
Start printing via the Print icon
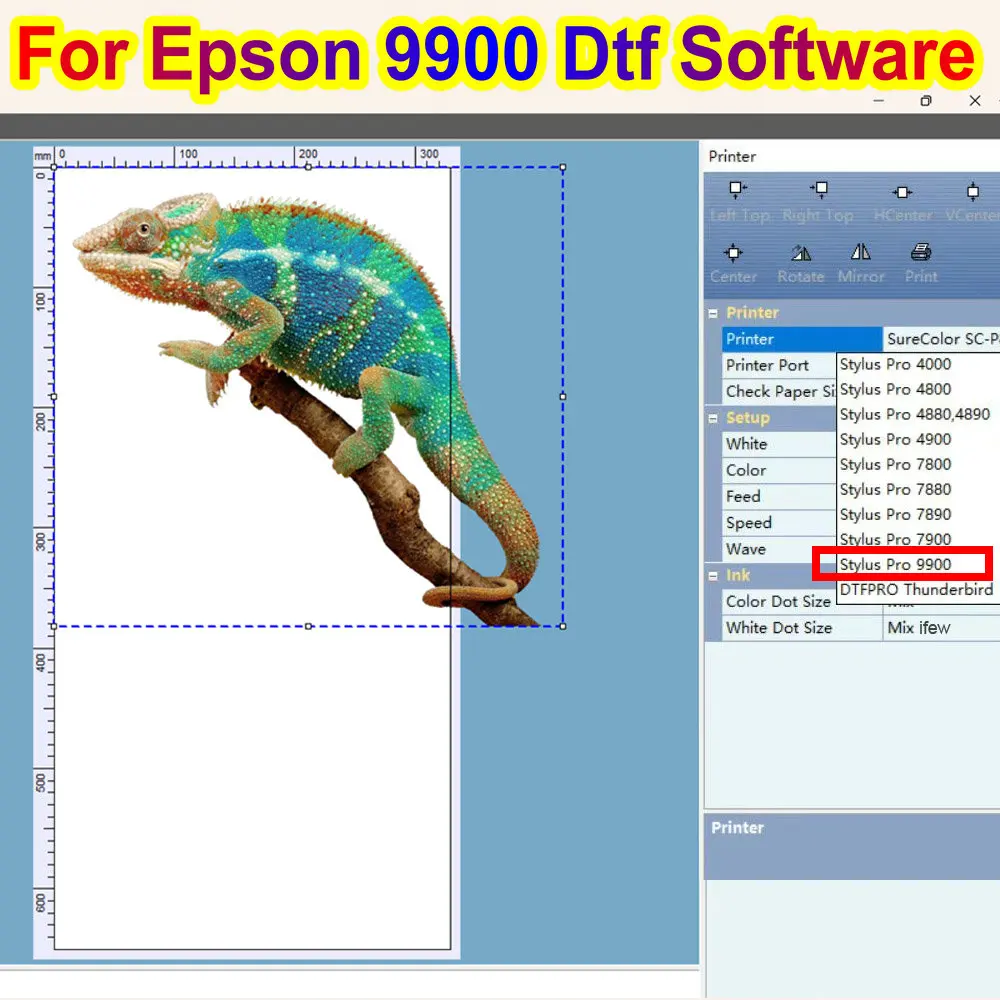920,260
